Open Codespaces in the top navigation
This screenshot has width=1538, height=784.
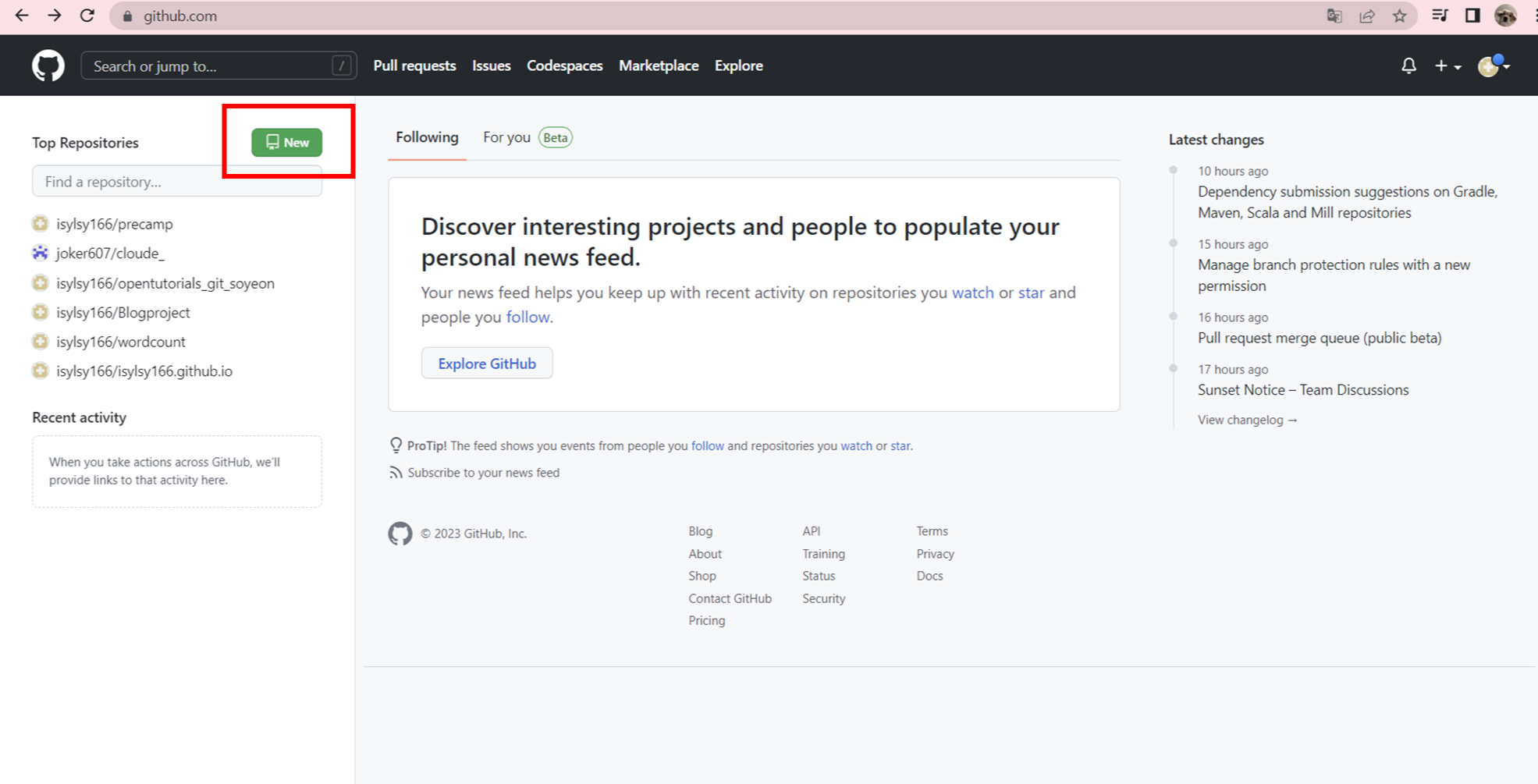click(565, 66)
